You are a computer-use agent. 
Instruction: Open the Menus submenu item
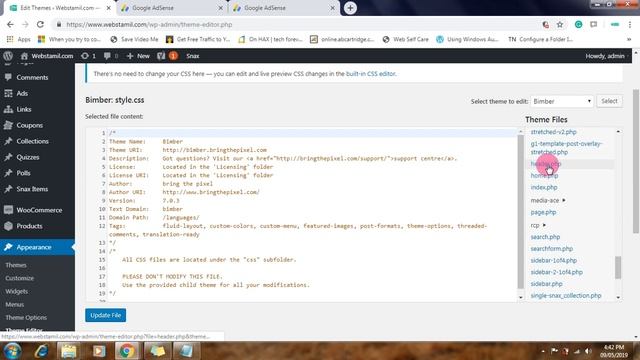pyautogui.click(x=15, y=304)
